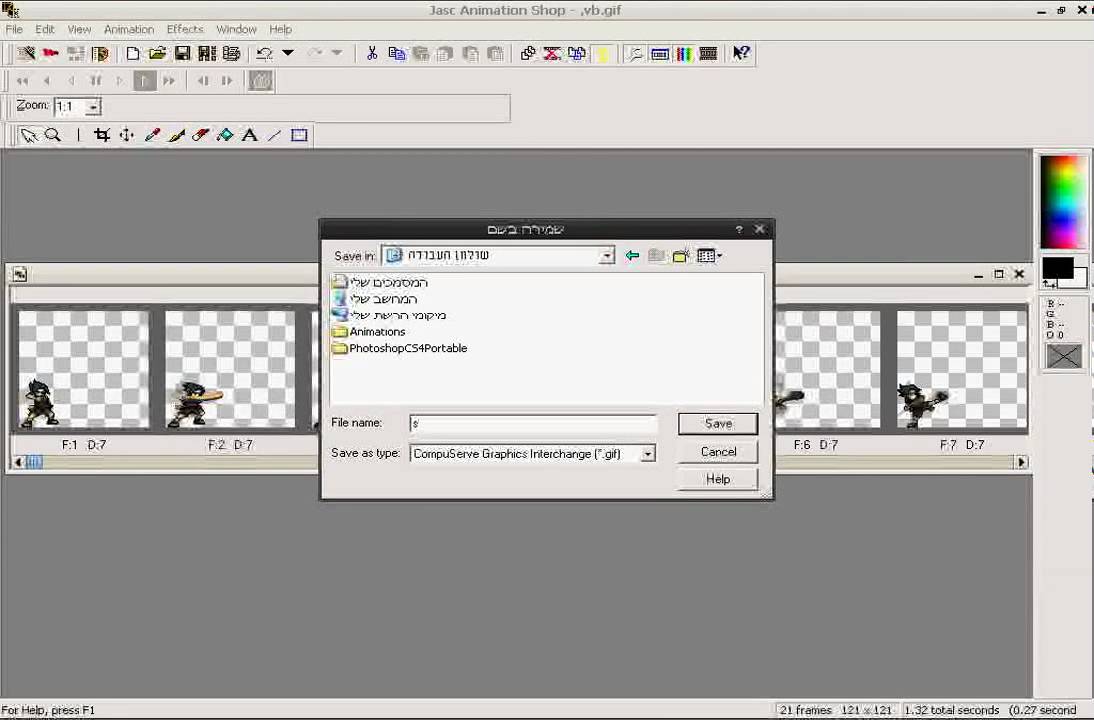Click the New animation blank page icon
This screenshot has width=1094, height=720.
click(x=133, y=54)
